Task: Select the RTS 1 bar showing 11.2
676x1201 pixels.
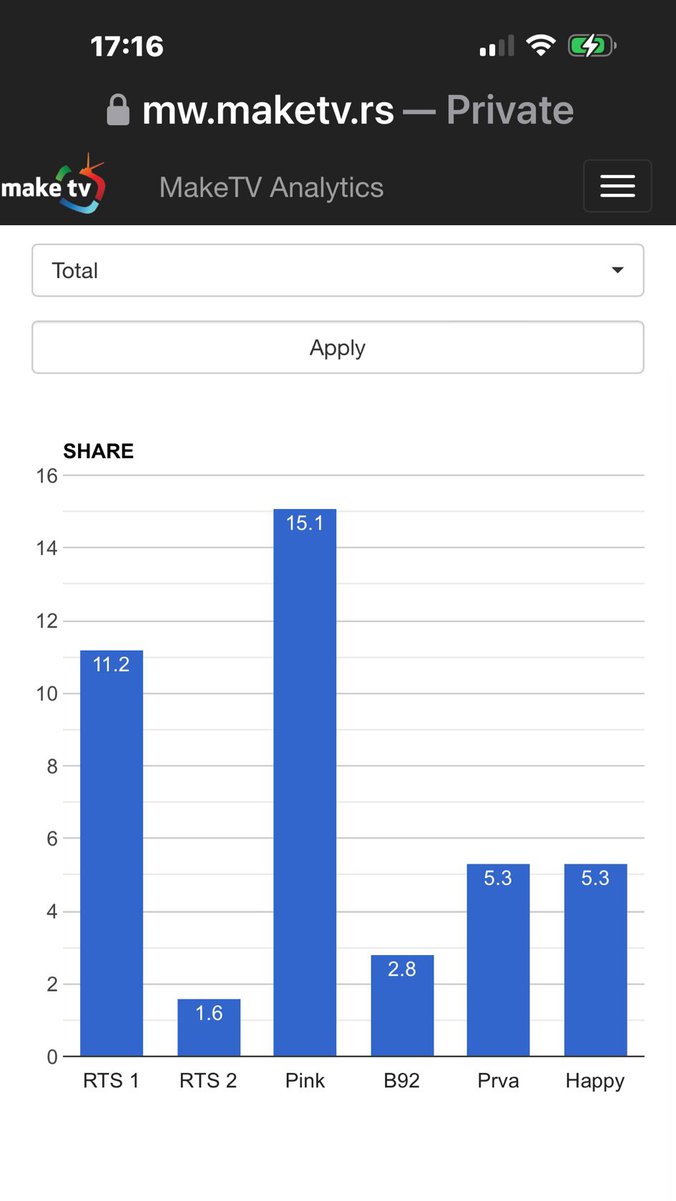Action: pos(111,853)
